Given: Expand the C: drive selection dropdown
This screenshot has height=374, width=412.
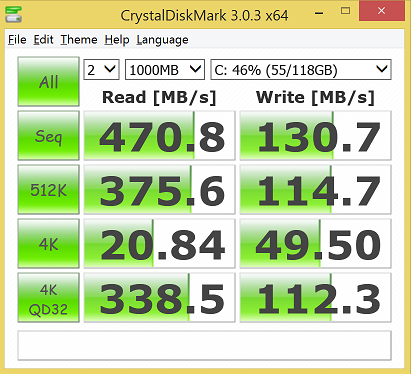Looking at the screenshot, I should click(x=301, y=70).
